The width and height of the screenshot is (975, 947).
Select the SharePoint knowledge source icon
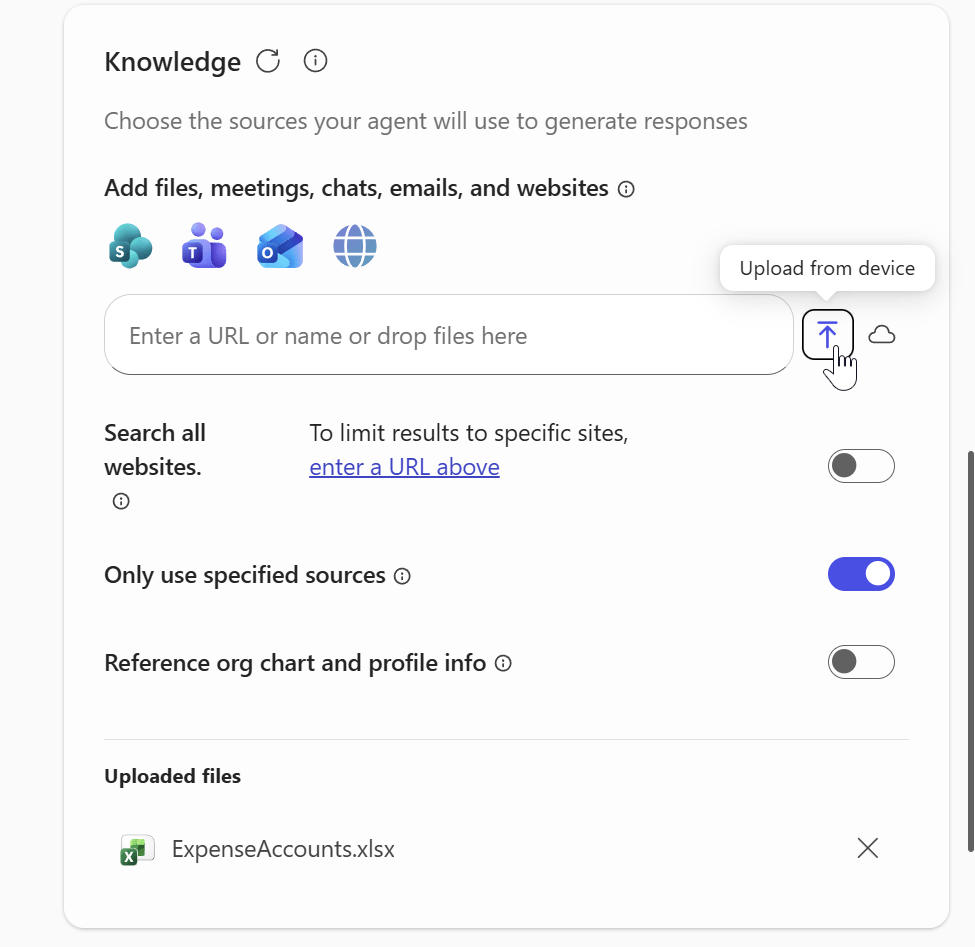[129, 245]
